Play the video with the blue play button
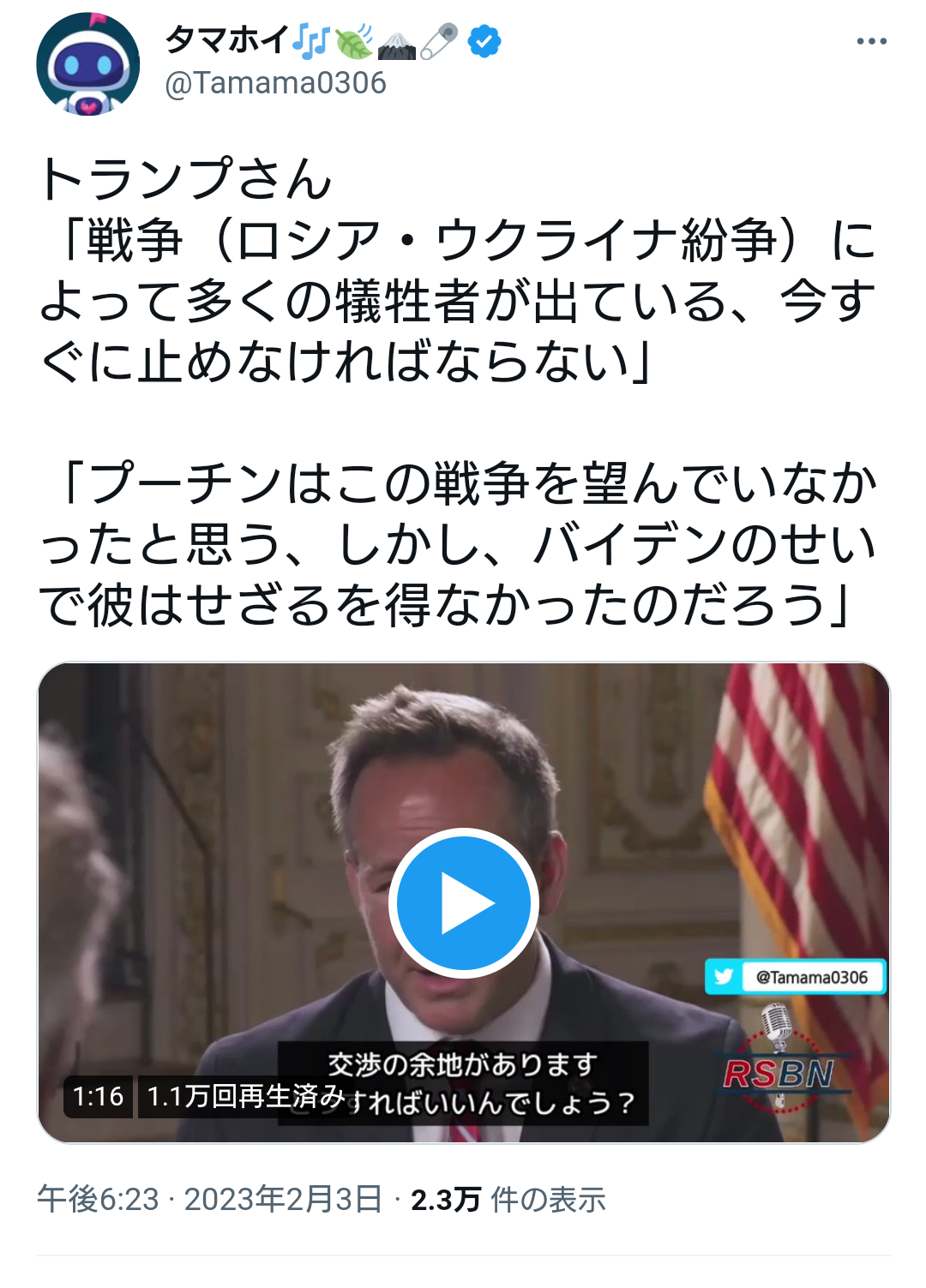926x1288 pixels. pos(464,903)
